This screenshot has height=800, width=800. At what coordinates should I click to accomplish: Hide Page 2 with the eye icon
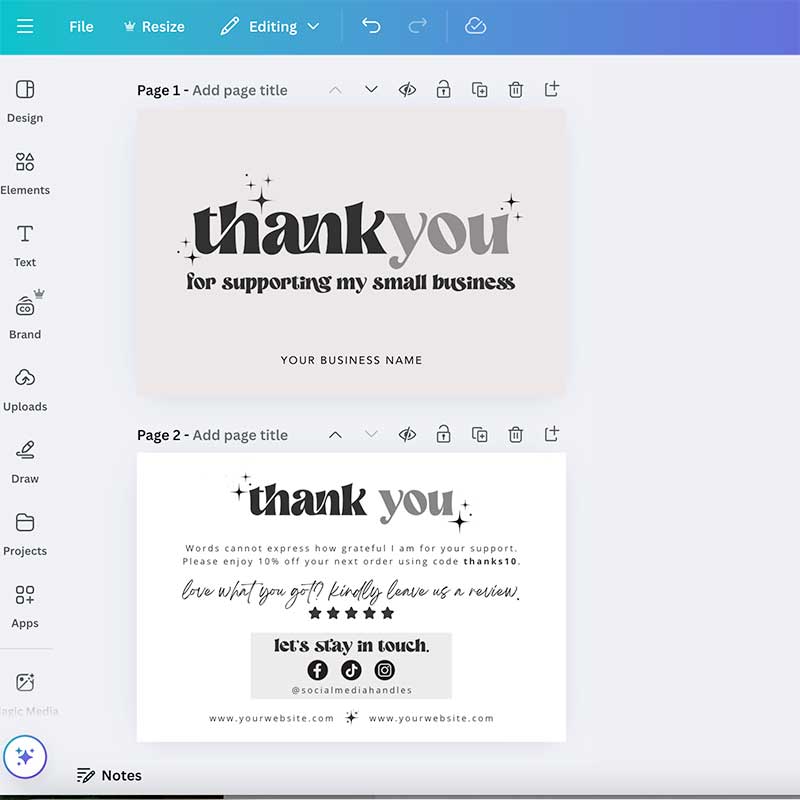click(407, 435)
